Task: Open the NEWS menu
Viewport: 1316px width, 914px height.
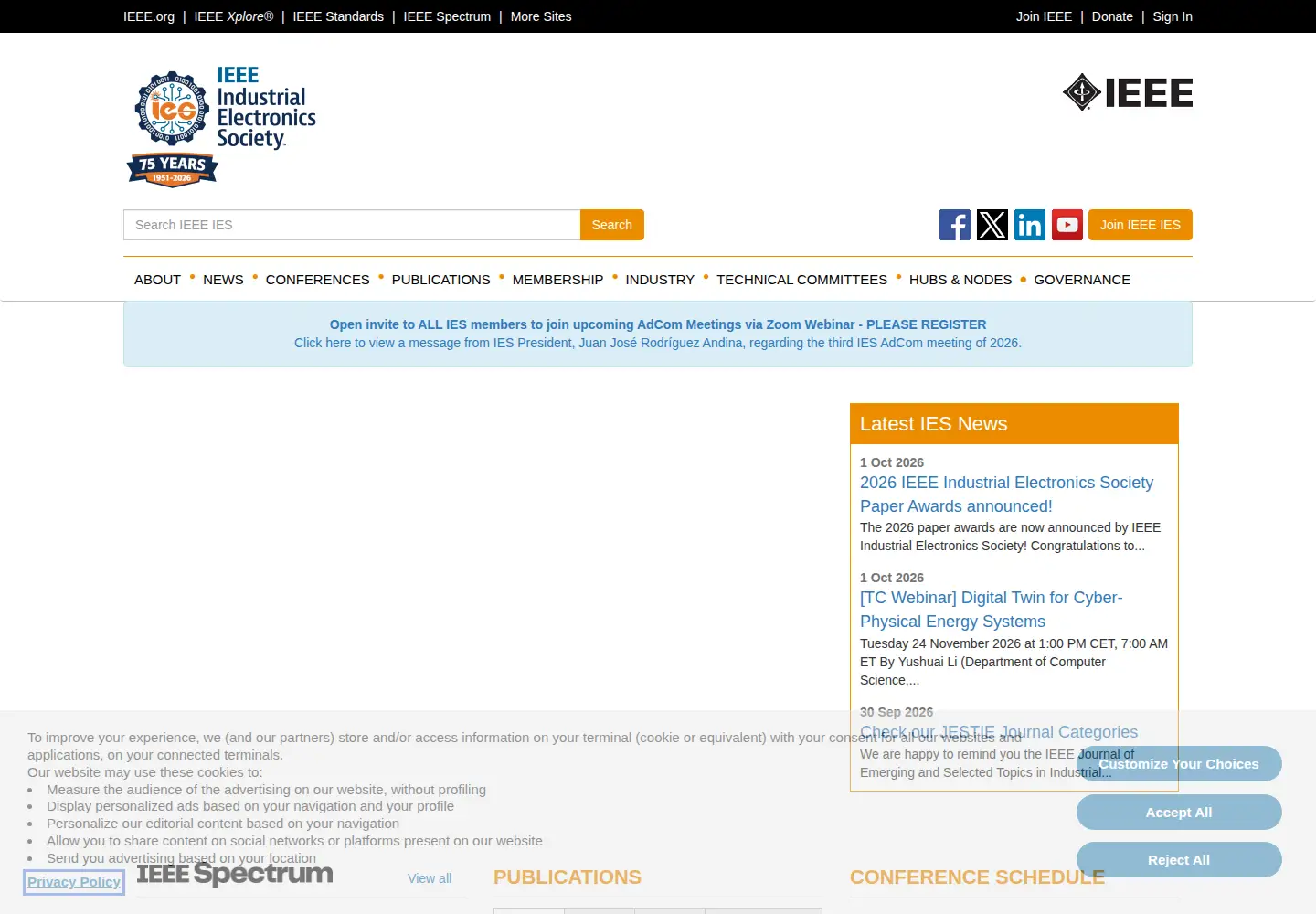Action: coord(223,280)
